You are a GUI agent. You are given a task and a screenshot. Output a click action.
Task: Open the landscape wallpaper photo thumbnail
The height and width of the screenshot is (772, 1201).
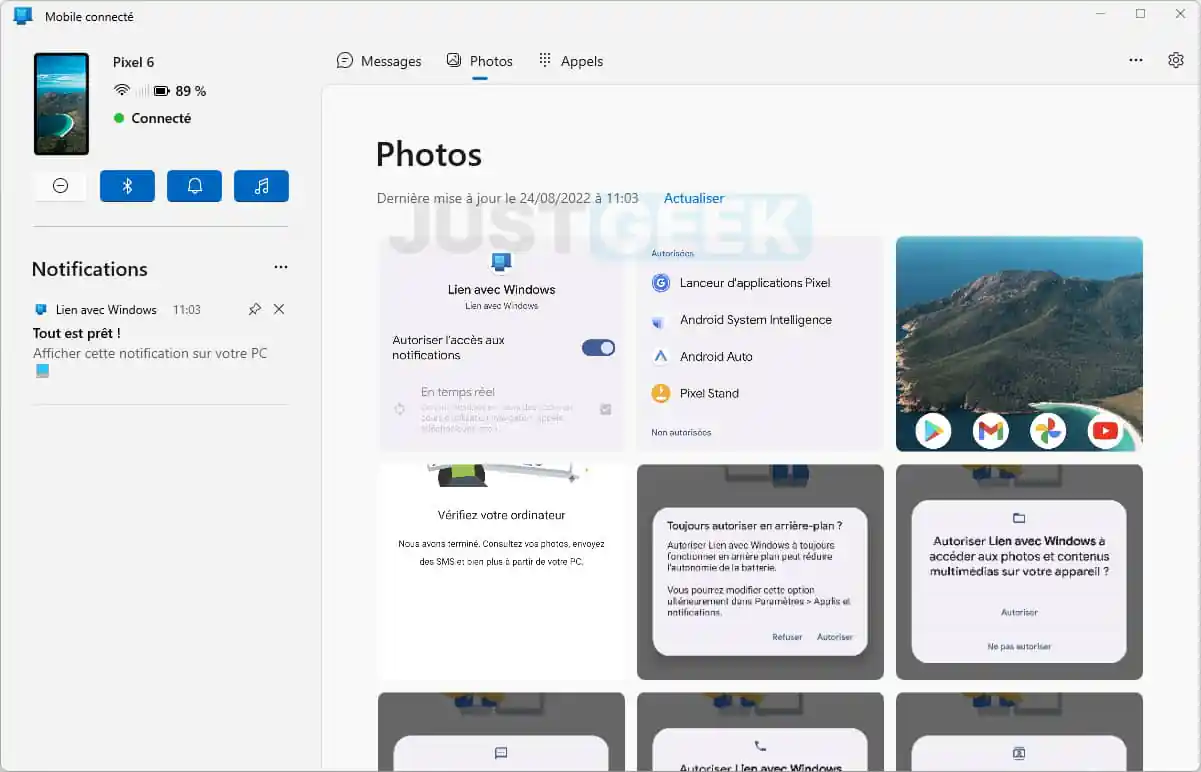[1019, 343]
